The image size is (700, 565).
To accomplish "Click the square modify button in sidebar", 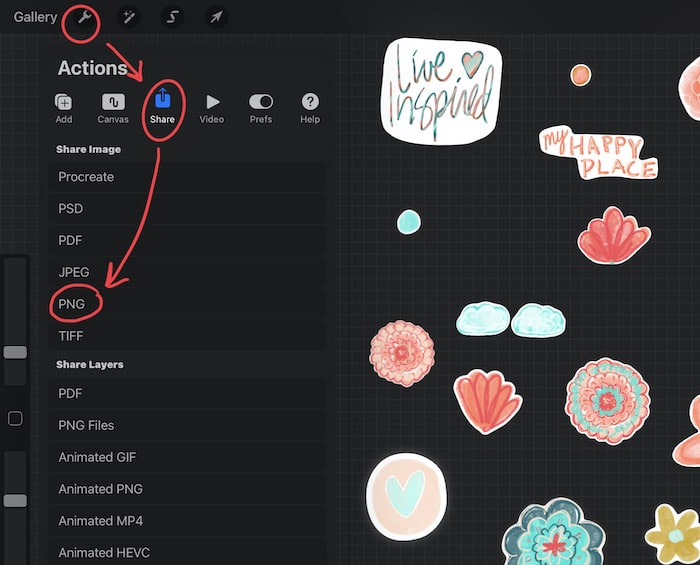I will pyautogui.click(x=15, y=419).
